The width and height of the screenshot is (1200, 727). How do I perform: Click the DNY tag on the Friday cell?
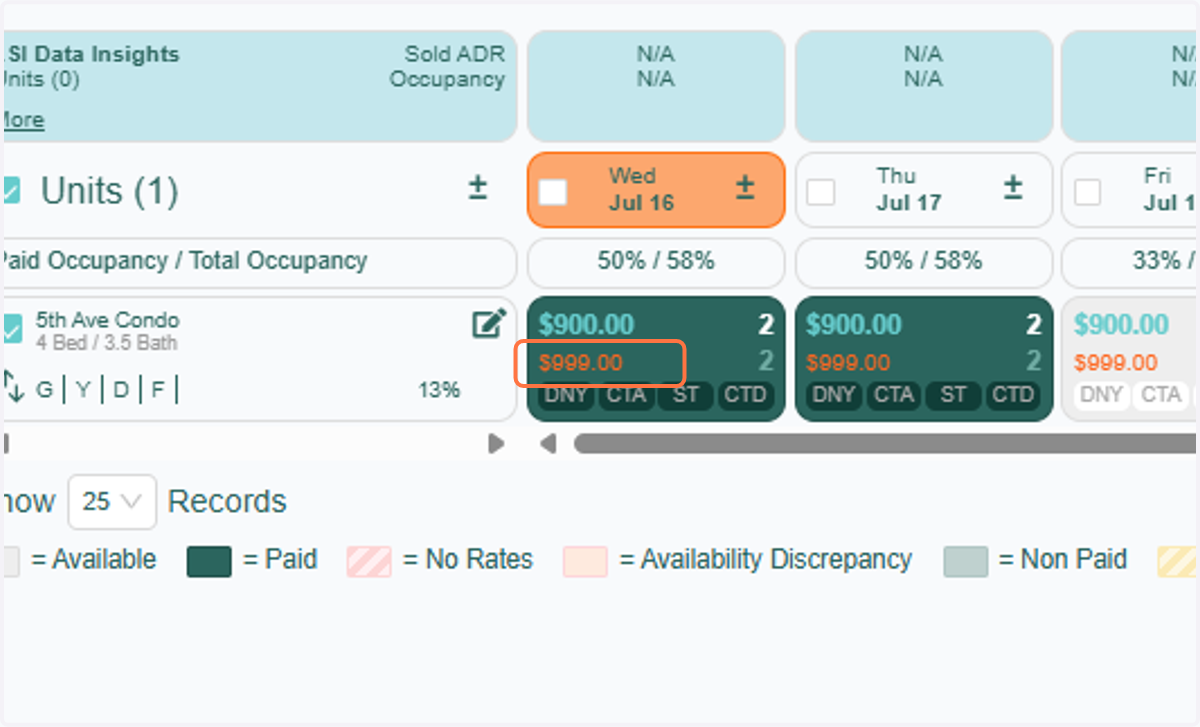pos(1102,395)
